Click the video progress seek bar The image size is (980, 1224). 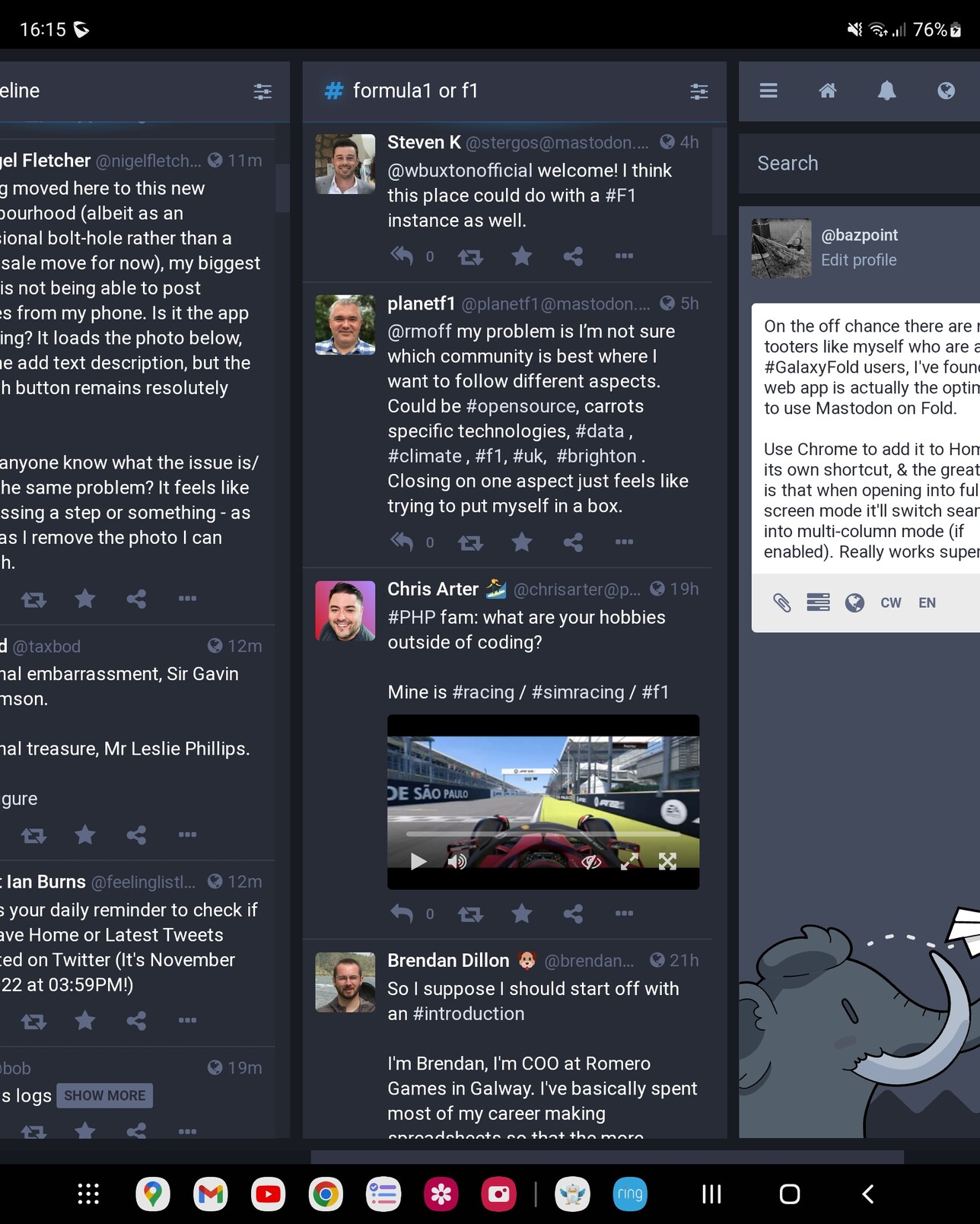543,834
